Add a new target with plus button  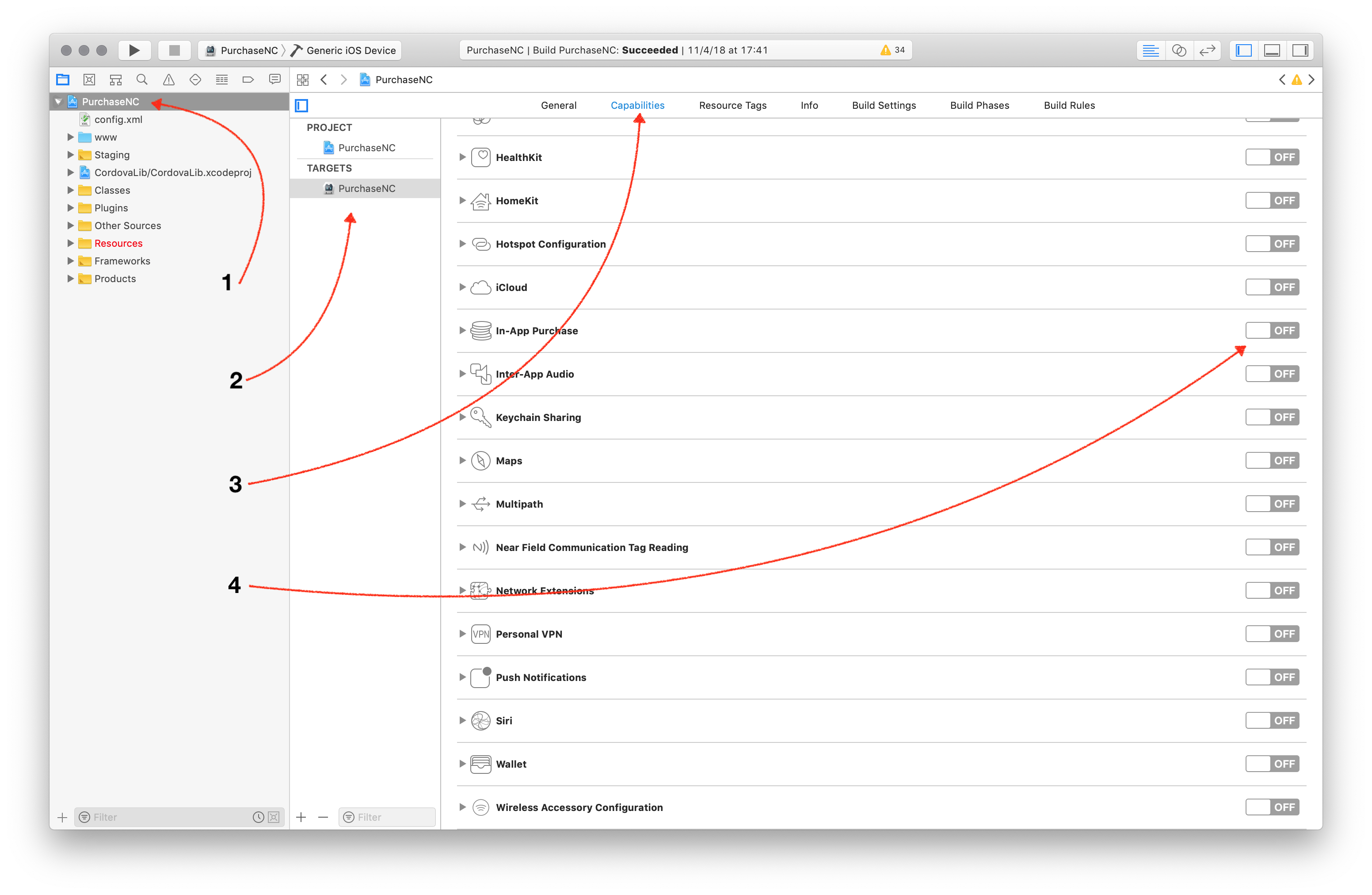coord(301,817)
